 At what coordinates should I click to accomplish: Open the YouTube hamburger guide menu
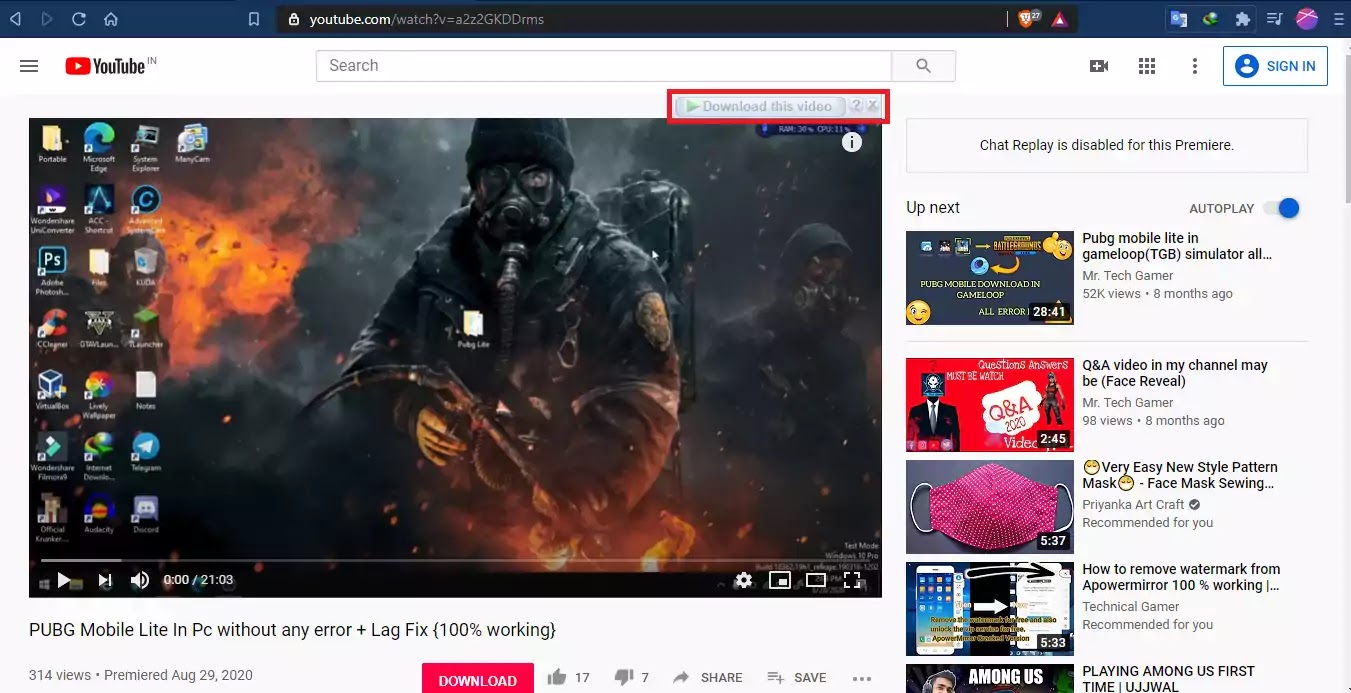[x=29, y=66]
